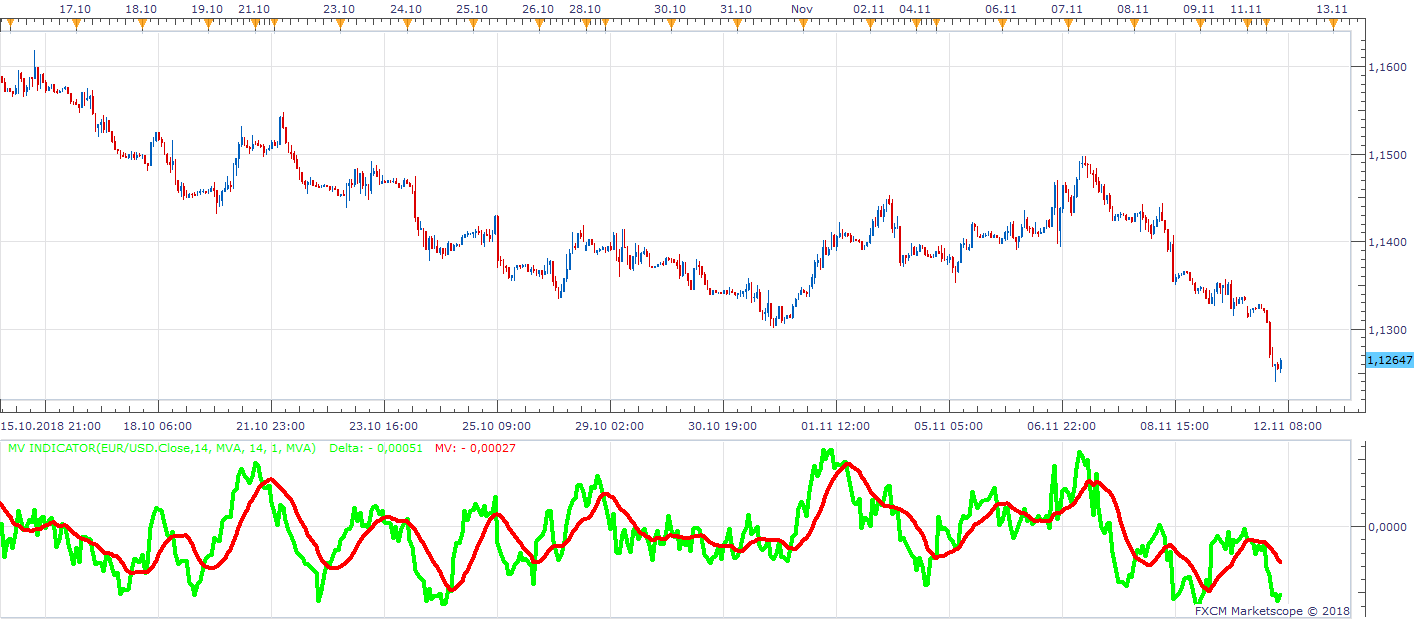1423x619 pixels.
Task: Click the 28.10 date label on top axis
Action: (x=585, y=8)
